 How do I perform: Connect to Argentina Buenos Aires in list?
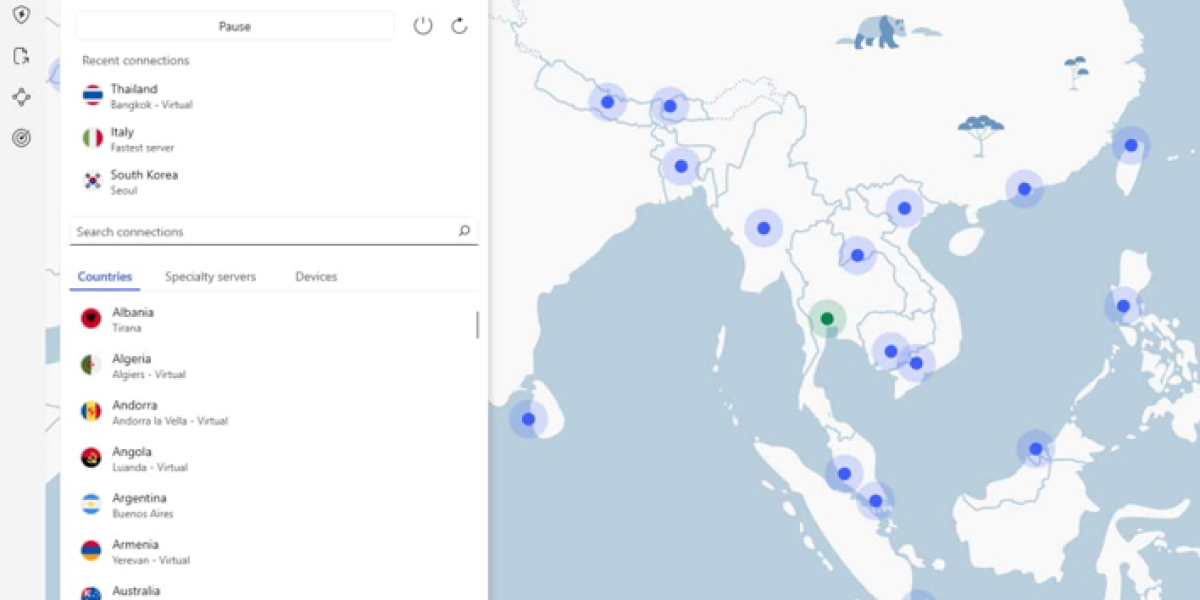click(139, 505)
